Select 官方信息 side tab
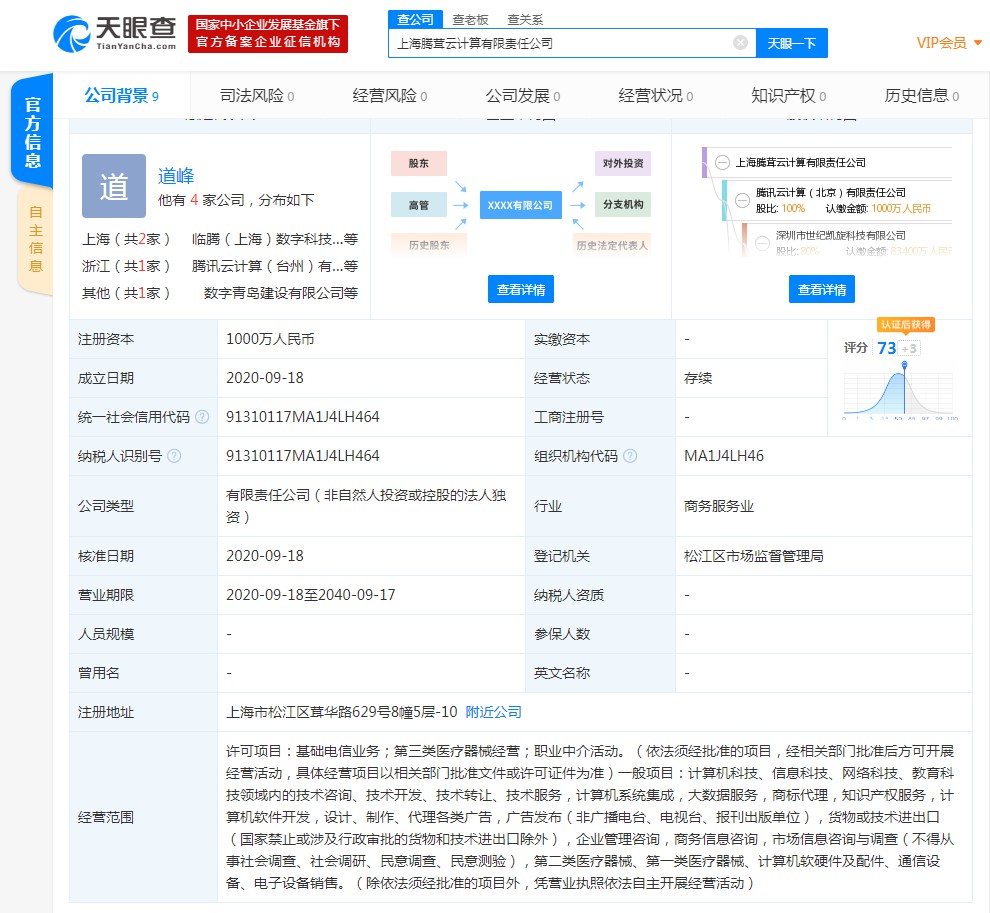This screenshot has height=913, width=990. click(x=32, y=131)
